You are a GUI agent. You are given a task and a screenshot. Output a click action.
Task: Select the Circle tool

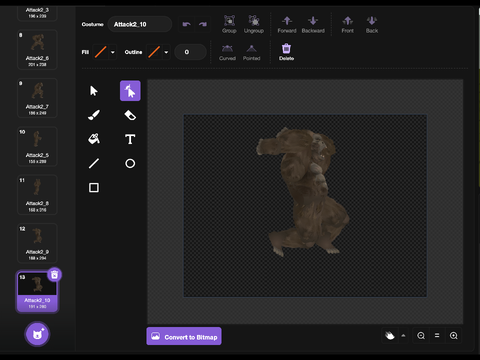(130, 163)
